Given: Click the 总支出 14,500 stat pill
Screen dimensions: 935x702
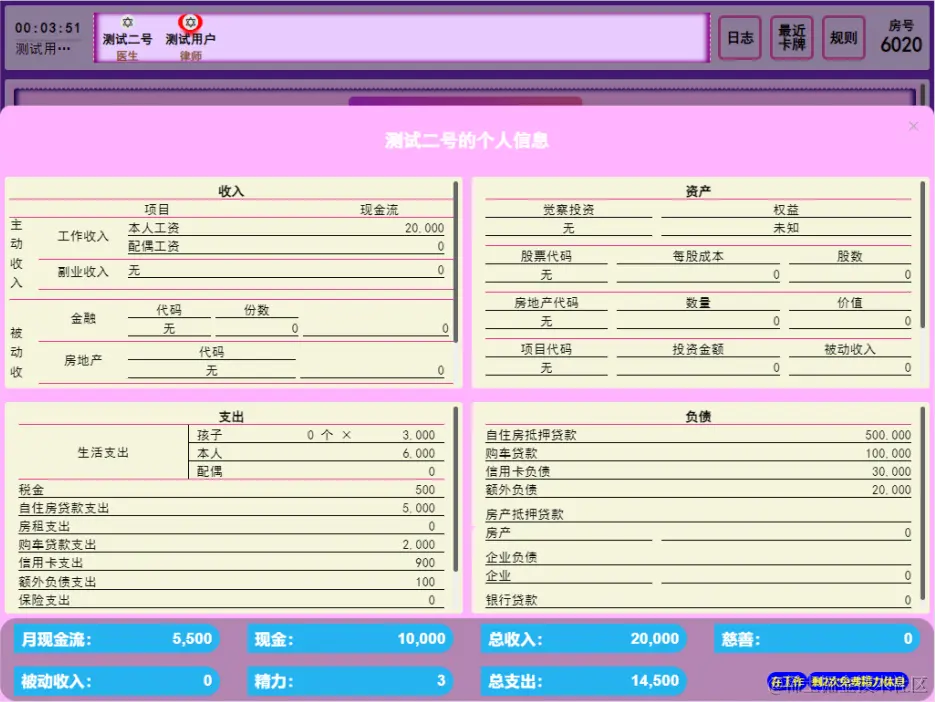Looking at the screenshot, I should (x=583, y=681).
